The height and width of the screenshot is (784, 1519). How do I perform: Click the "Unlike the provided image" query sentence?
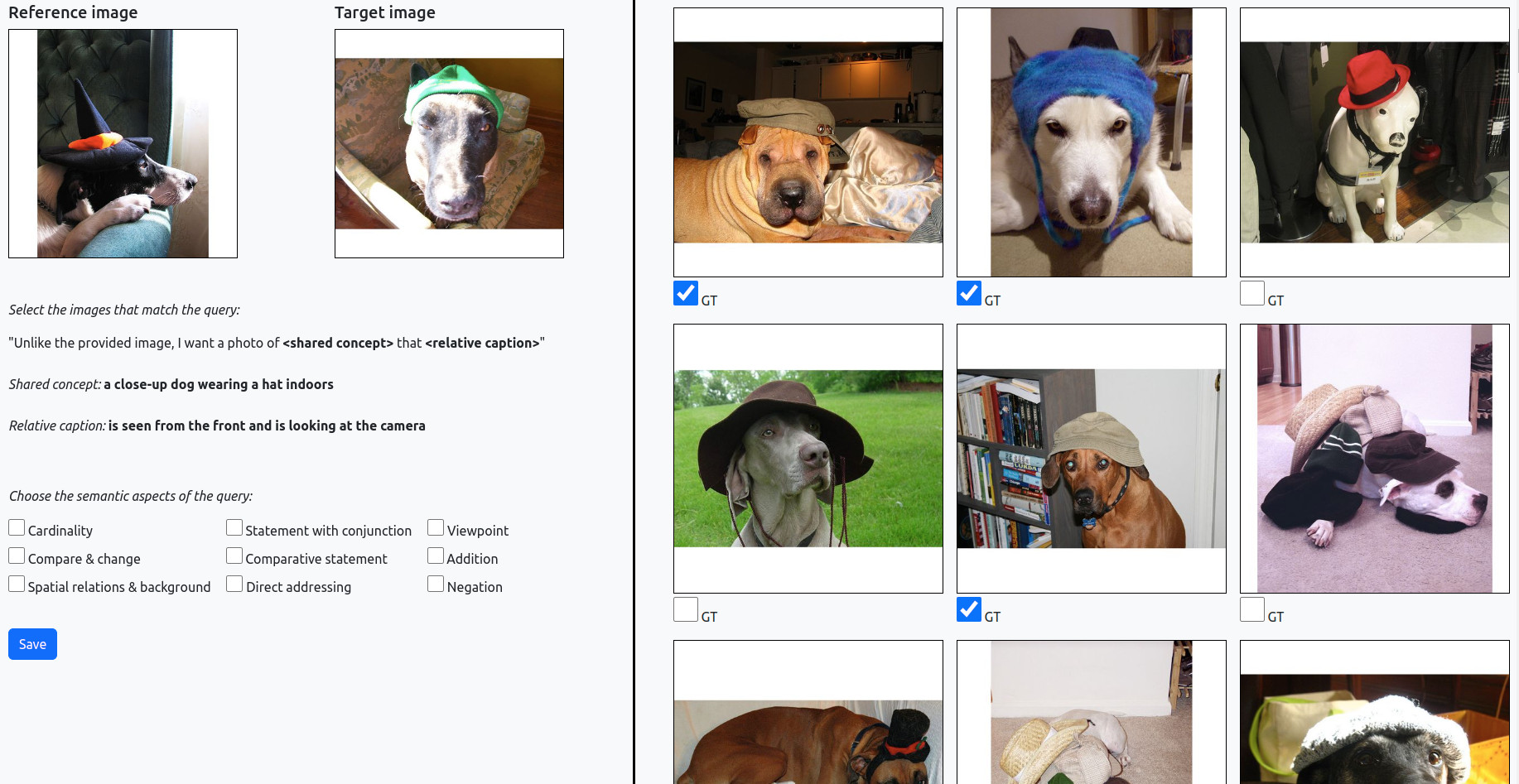pyautogui.click(x=277, y=343)
